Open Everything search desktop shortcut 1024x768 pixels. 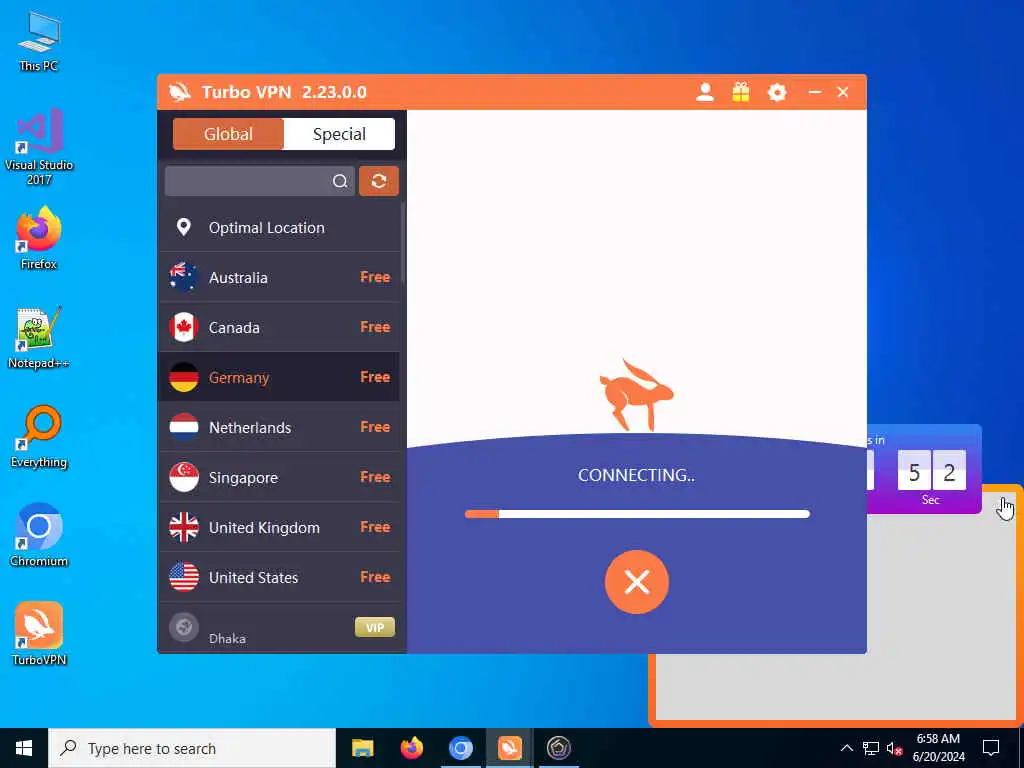(x=39, y=436)
